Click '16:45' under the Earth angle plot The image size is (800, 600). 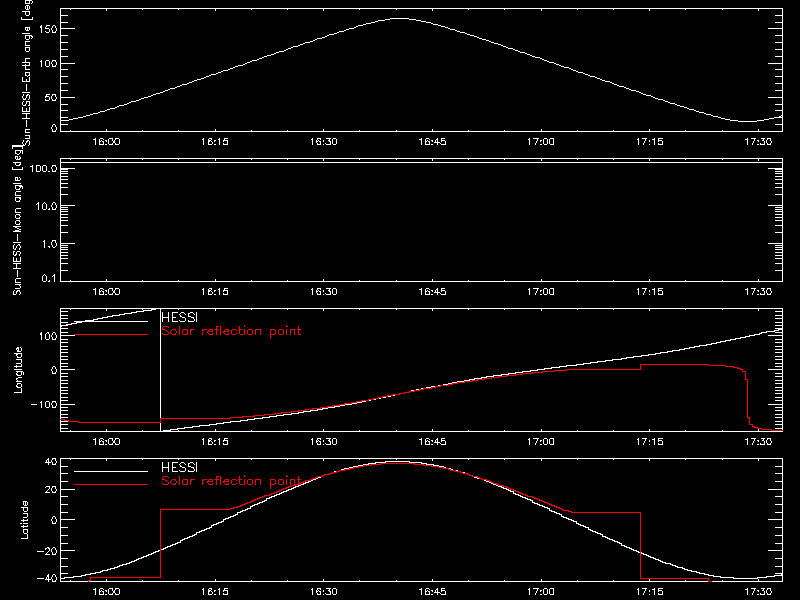pos(432,141)
